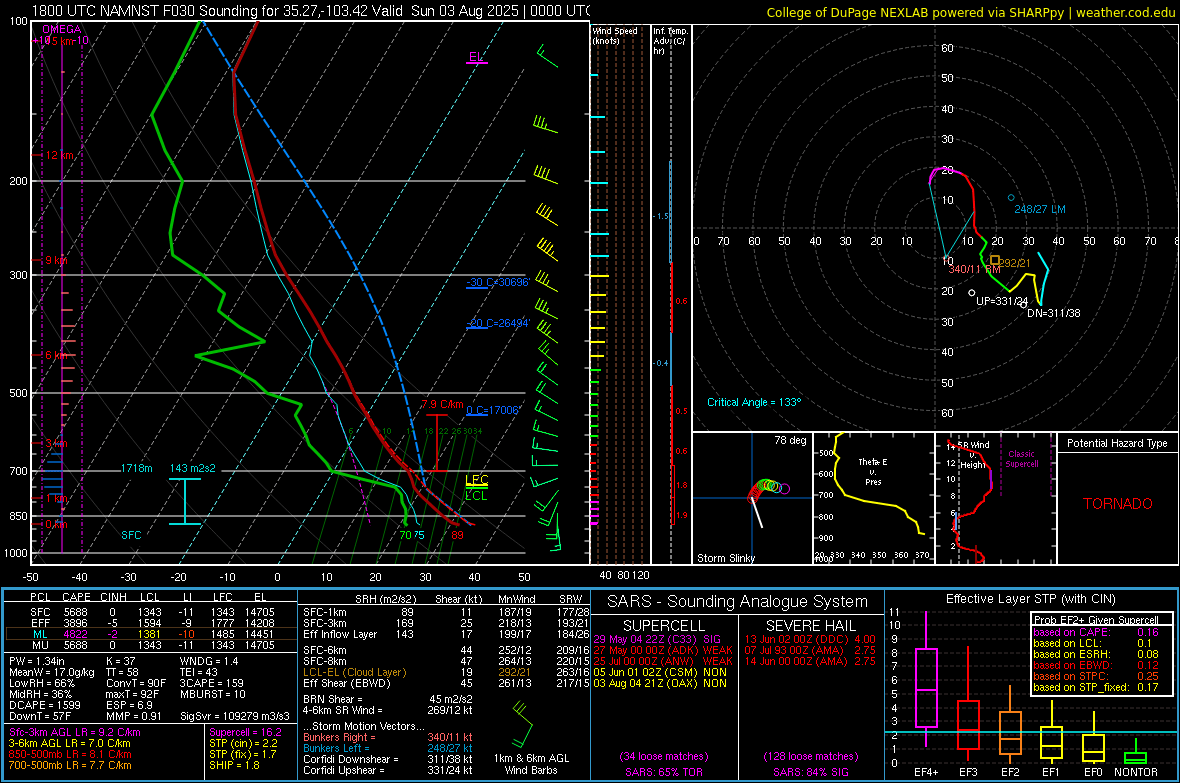The height and width of the screenshot is (783, 1180).
Task: Click the '700-500mb LR = 7.7 C/km' line
Action: (x=70, y=765)
